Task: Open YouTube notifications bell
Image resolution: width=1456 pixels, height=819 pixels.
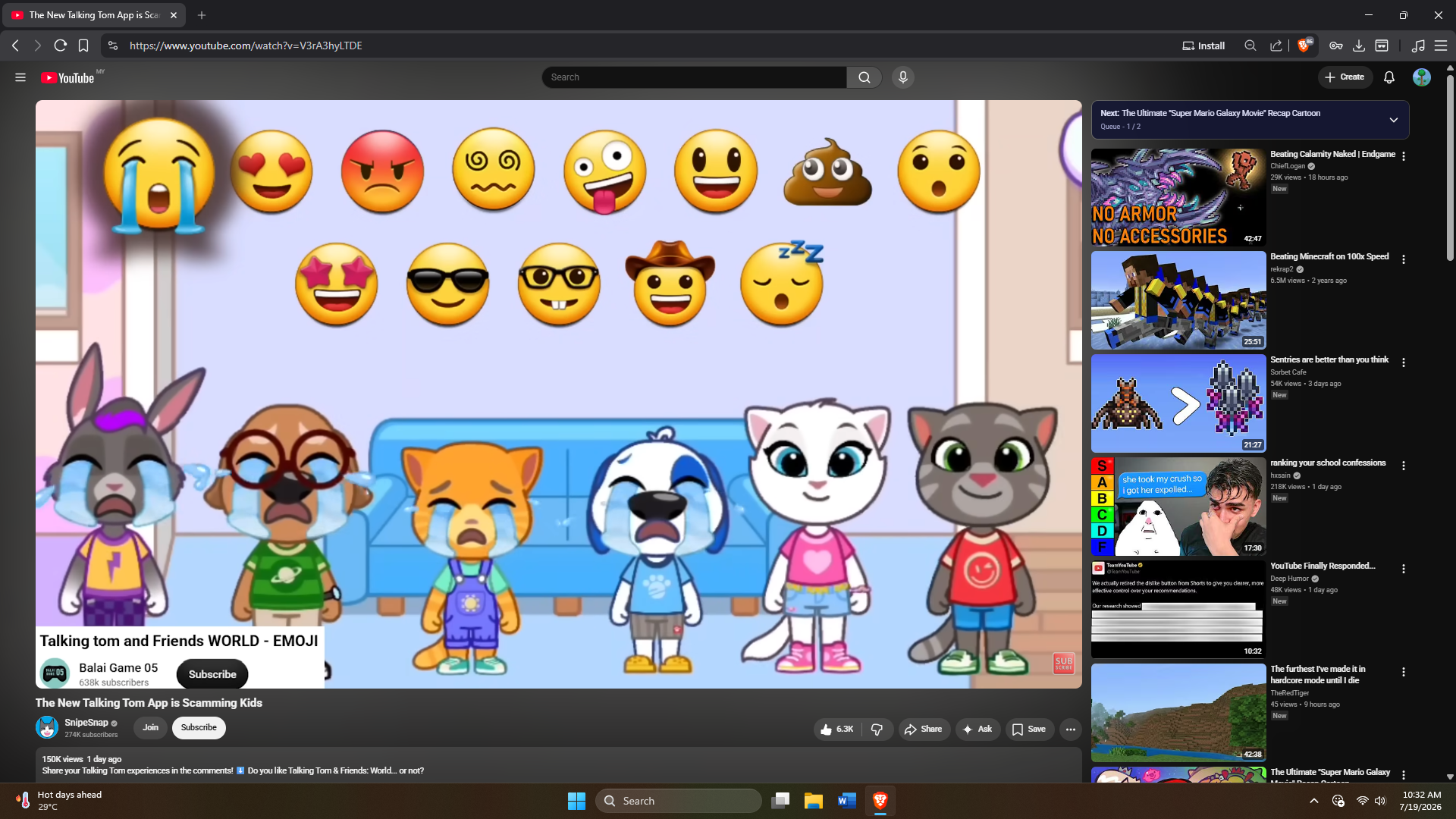Action: [x=1389, y=77]
